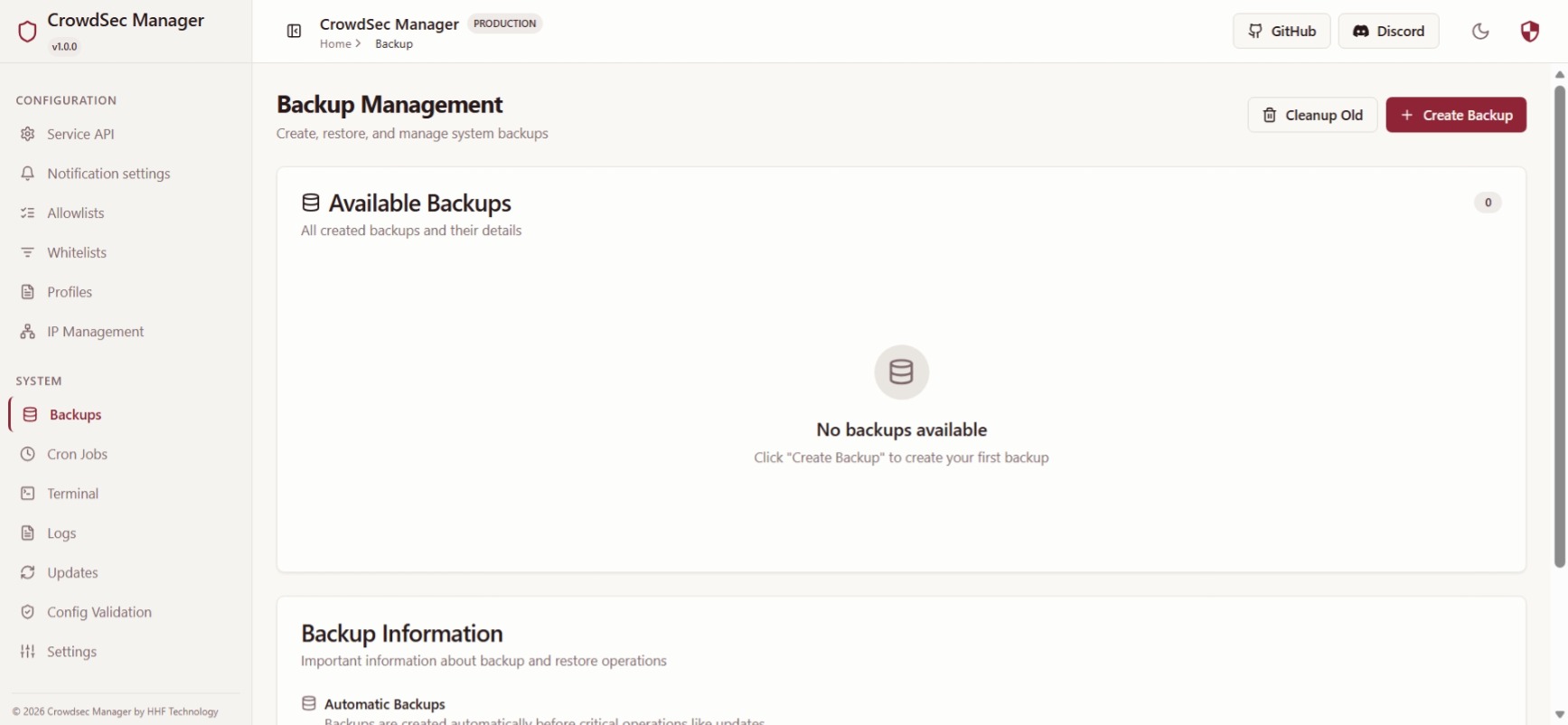Click the GitHub logo icon
This screenshot has height=725, width=1568.
click(1255, 31)
